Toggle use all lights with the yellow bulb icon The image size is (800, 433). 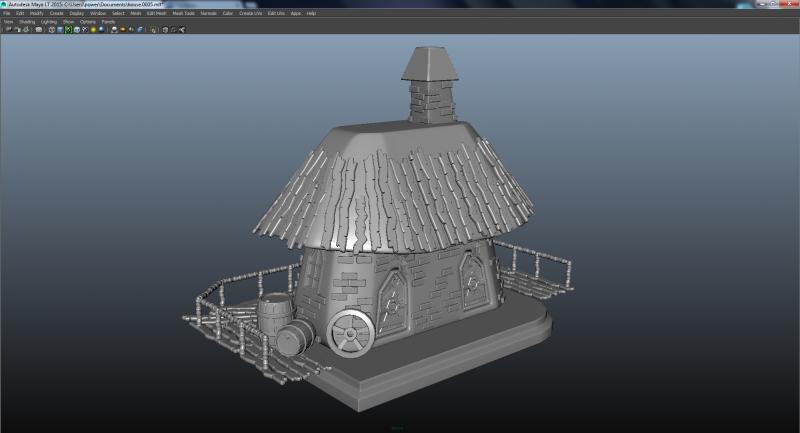click(93, 30)
